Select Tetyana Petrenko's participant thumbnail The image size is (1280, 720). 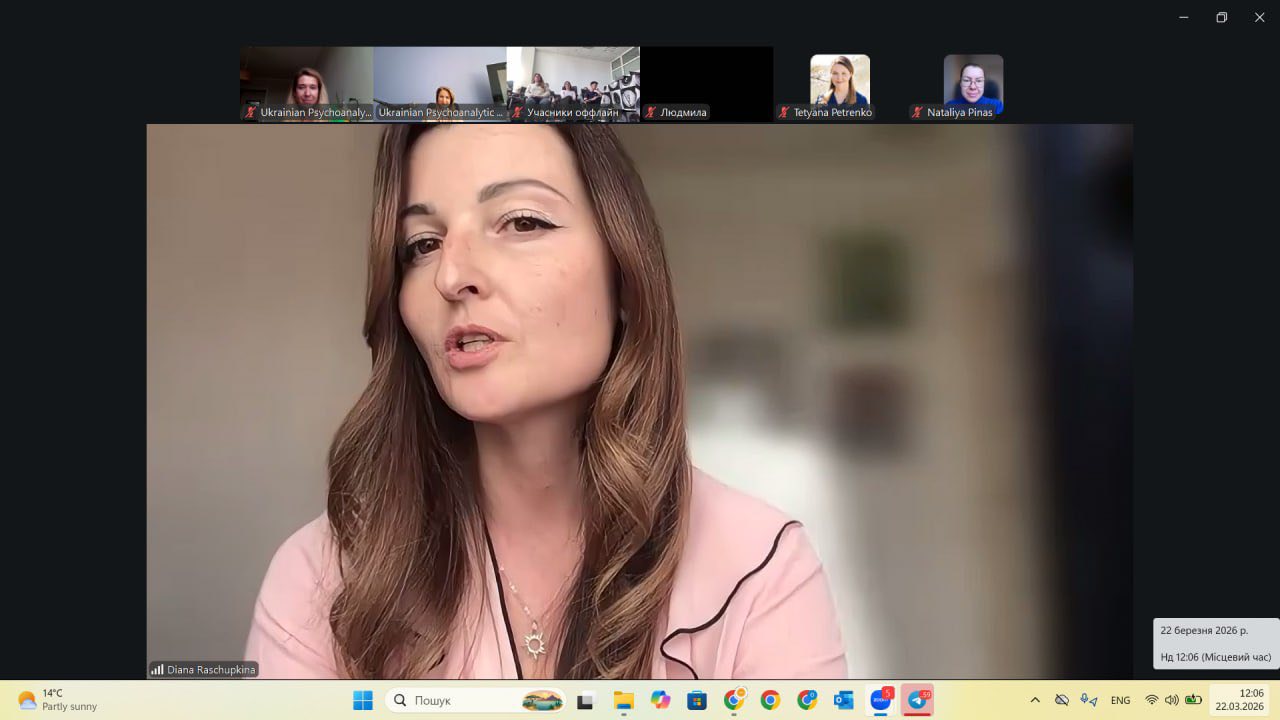click(x=839, y=84)
